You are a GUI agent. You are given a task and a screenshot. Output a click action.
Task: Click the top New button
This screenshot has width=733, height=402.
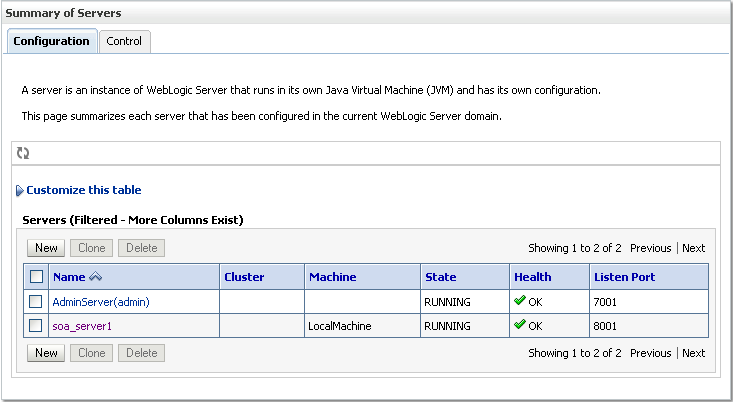click(46, 248)
